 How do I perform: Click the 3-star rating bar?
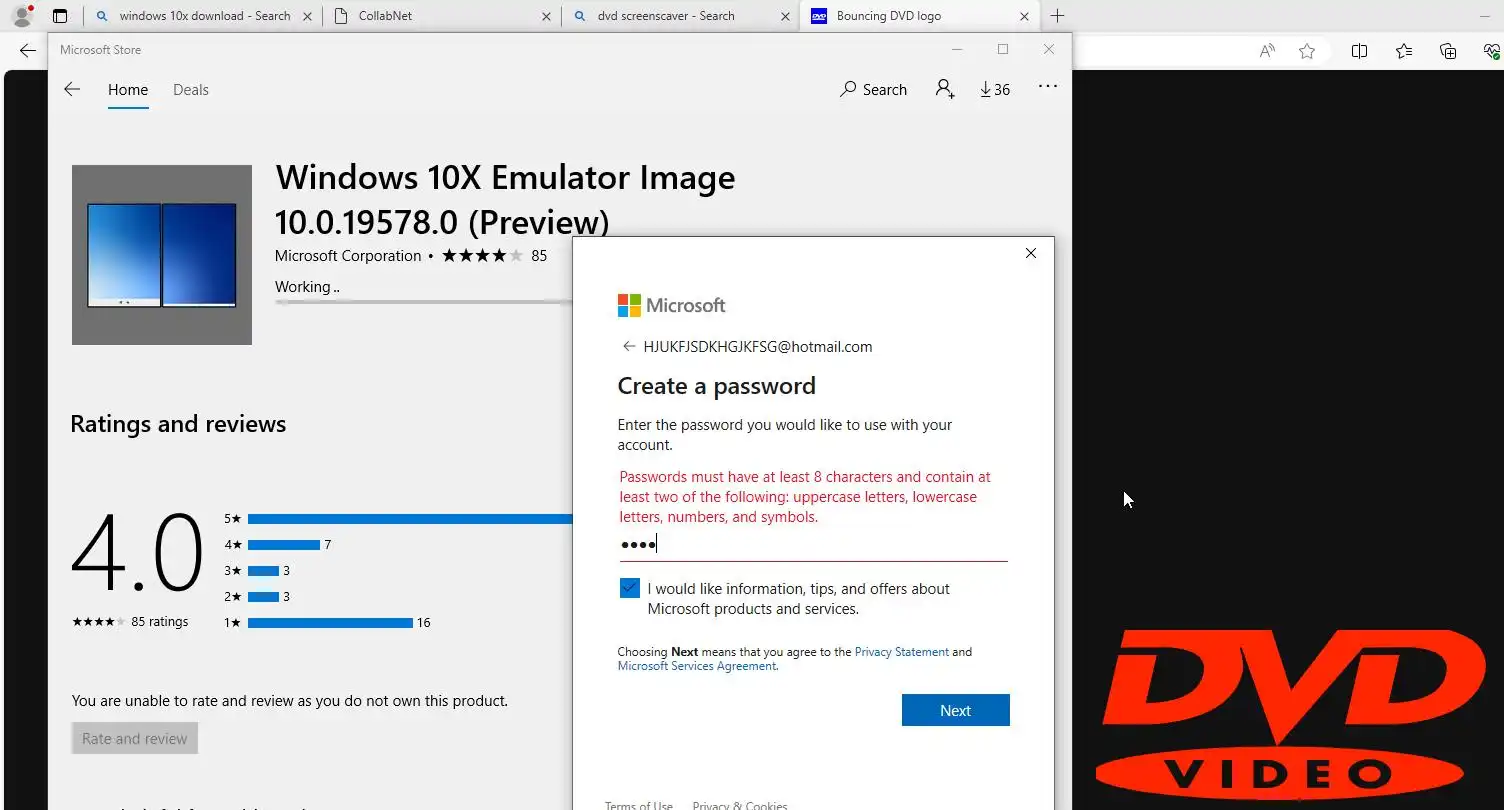(x=263, y=571)
